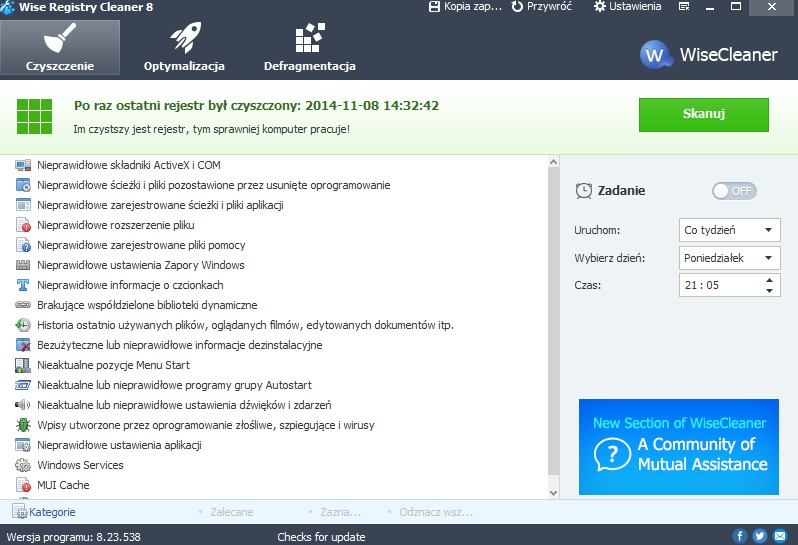
Task: Click the Windows Services gear icon
Action: coord(23,465)
